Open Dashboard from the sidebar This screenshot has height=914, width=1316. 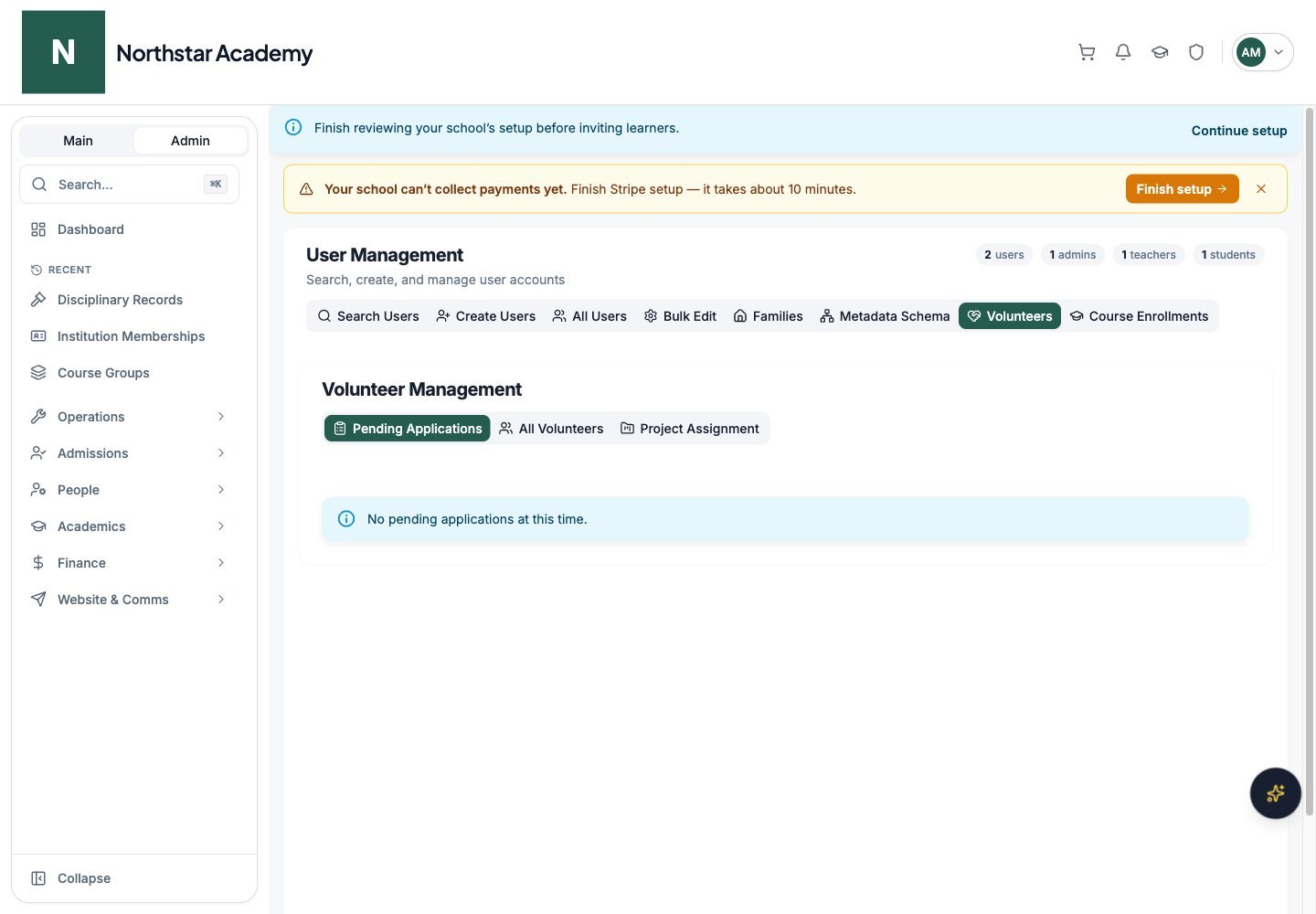pos(129,229)
